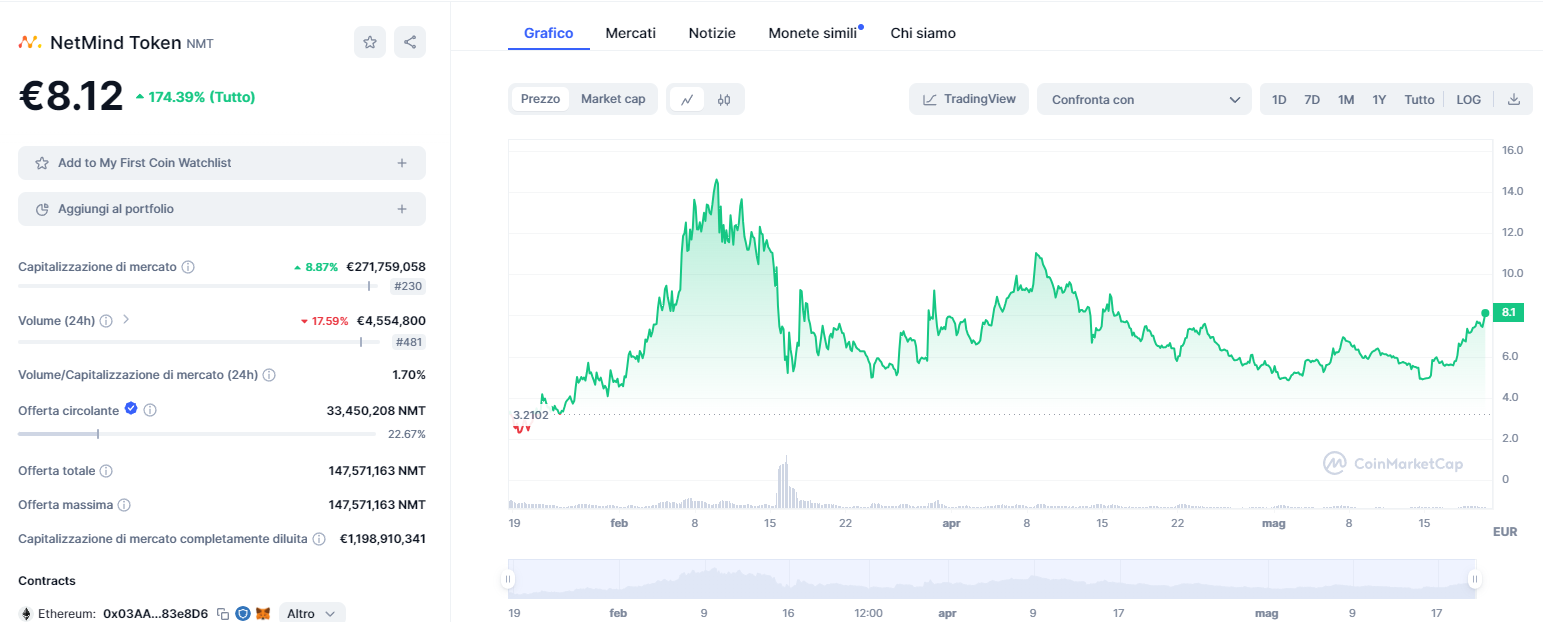Open the Mercati tab
Screen dimensions: 1543x622
(x=630, y=33)
